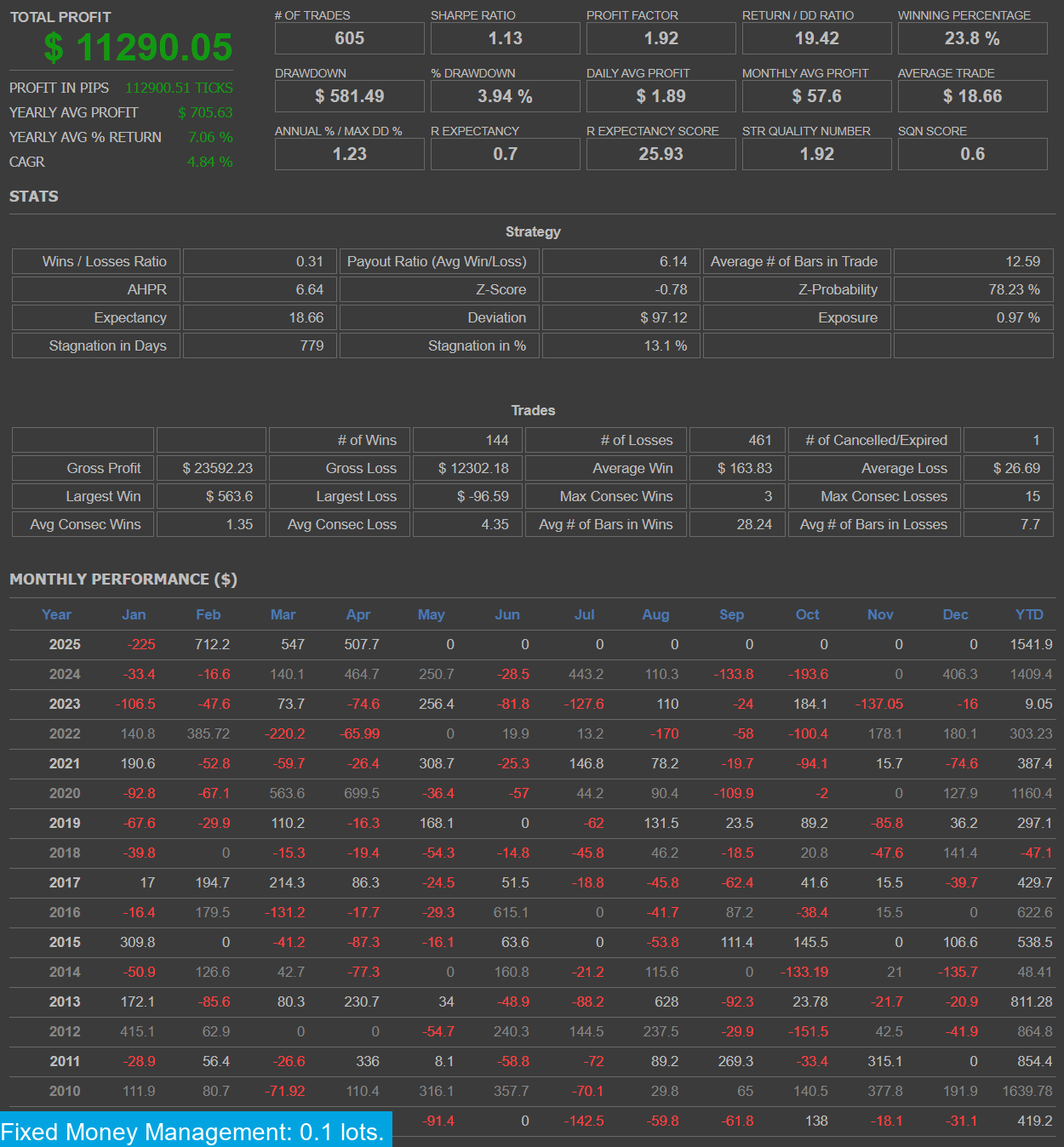Screen dimensions: 1064x1147
Task: Click the 2025 YTD value 1541.9
Action: 1031,644
